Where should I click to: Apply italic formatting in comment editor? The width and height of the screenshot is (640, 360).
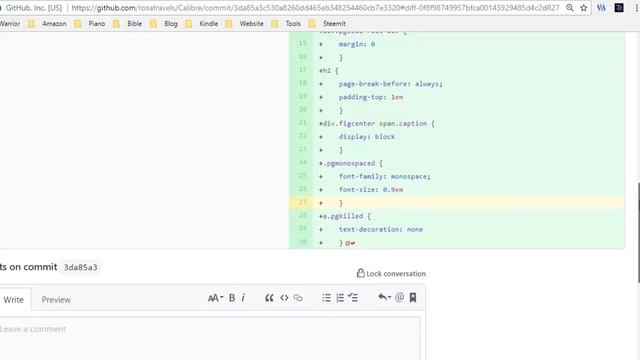pos(243,298)
